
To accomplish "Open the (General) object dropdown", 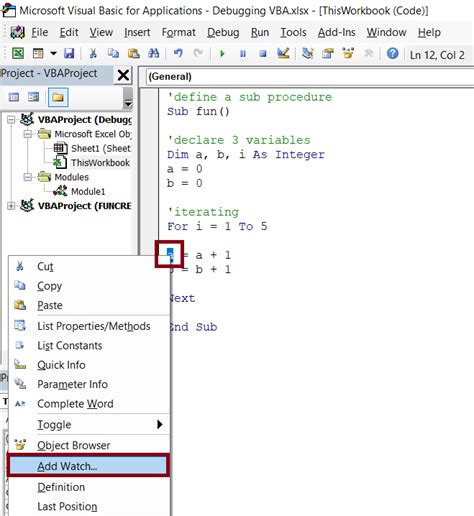I will click(x=310, y=77).
